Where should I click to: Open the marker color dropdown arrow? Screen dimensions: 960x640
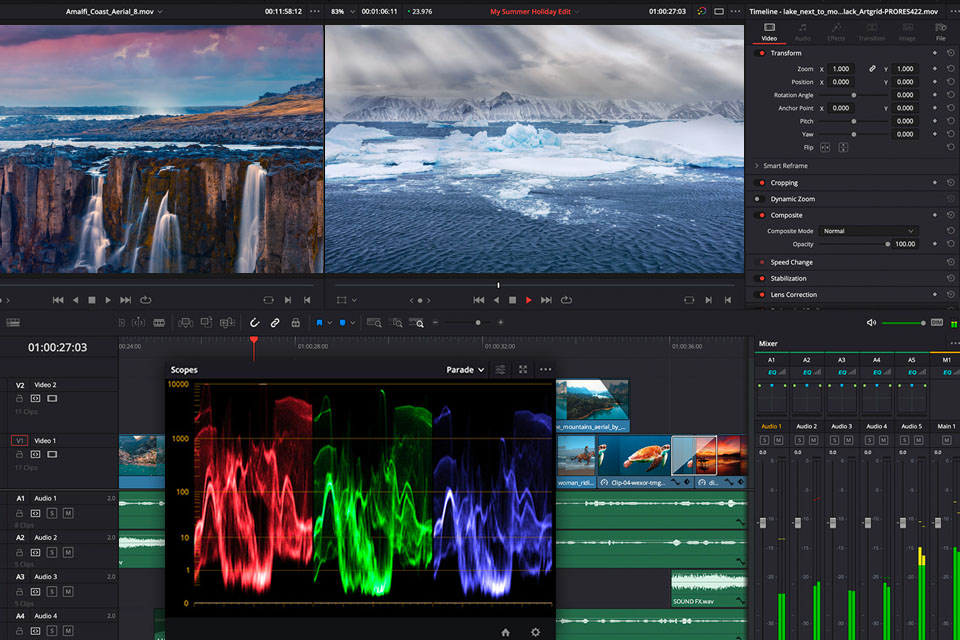coord(353,323)
